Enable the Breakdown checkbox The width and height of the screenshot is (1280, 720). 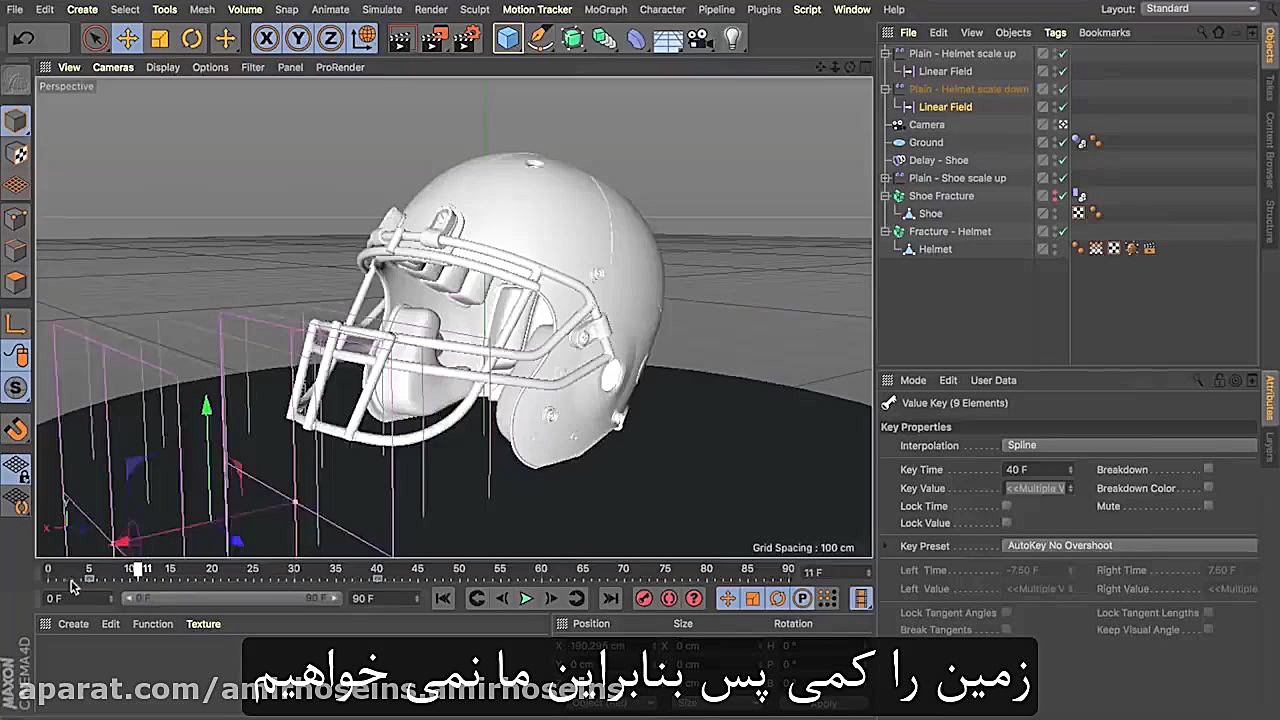tap(1207, 469)
